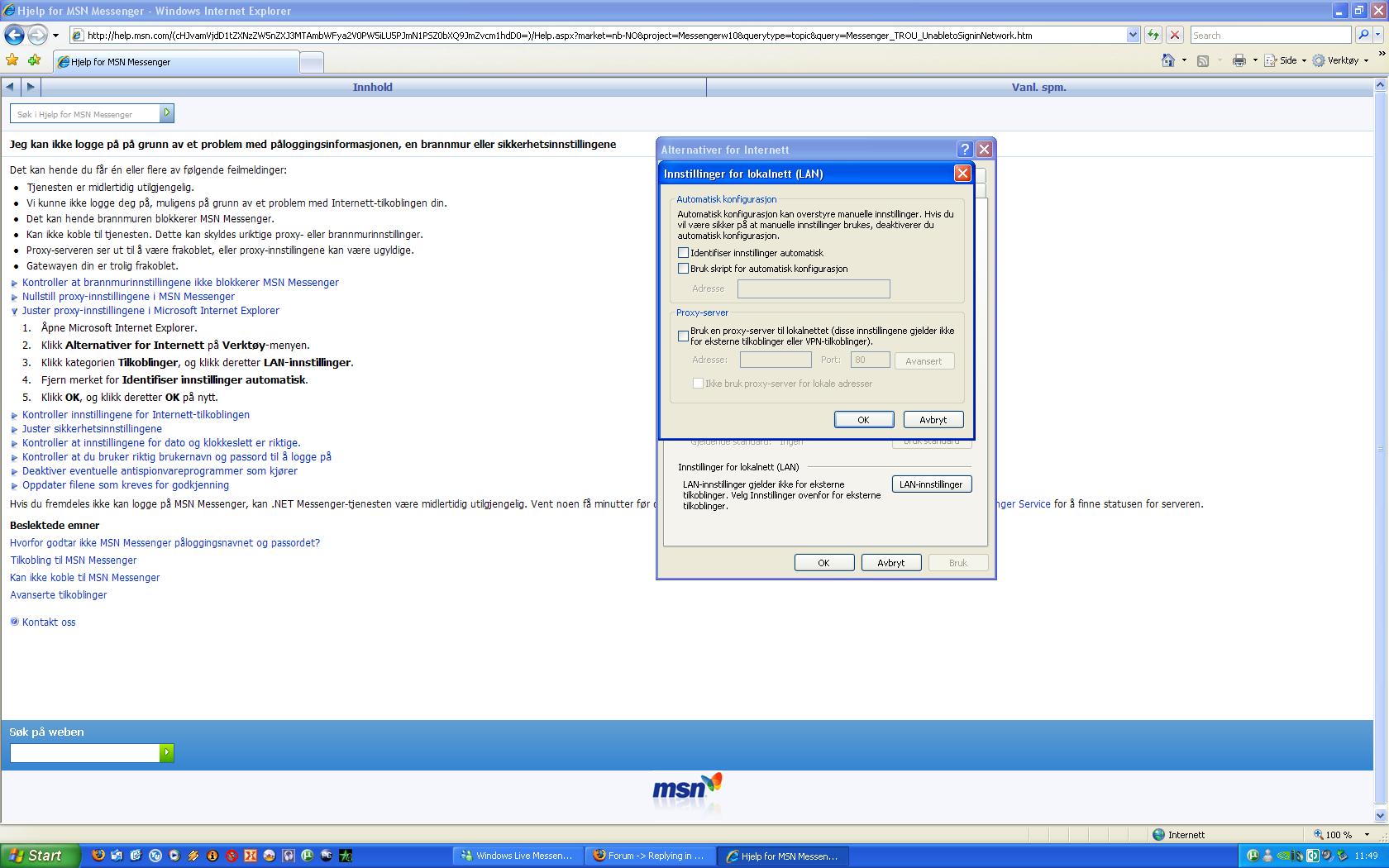This screenshot has height=868, width=1389.
Task: Click page vertical scrollbar
Action: point(1381,449)
